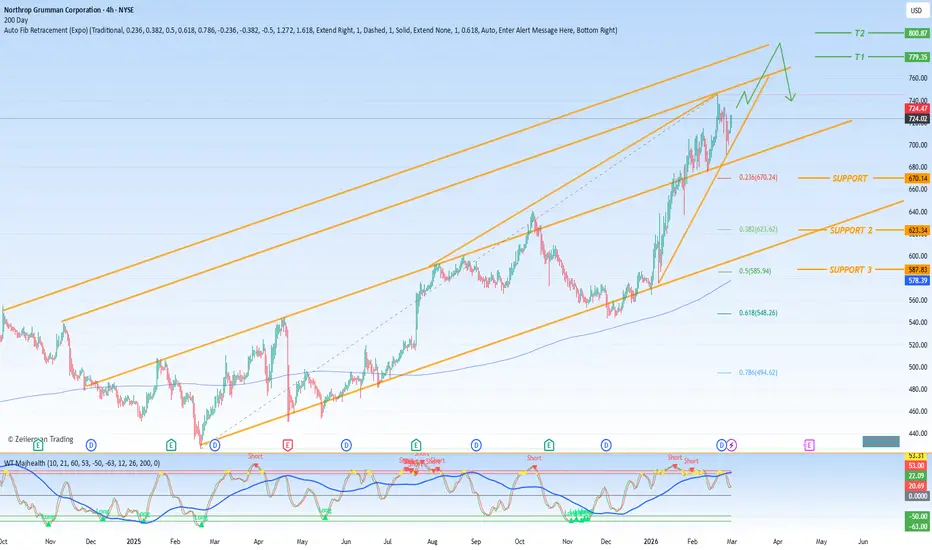Viewport: 932px width, 550px height.
Task: Click the 440.00 price axis label
Action: pos(918,433)
